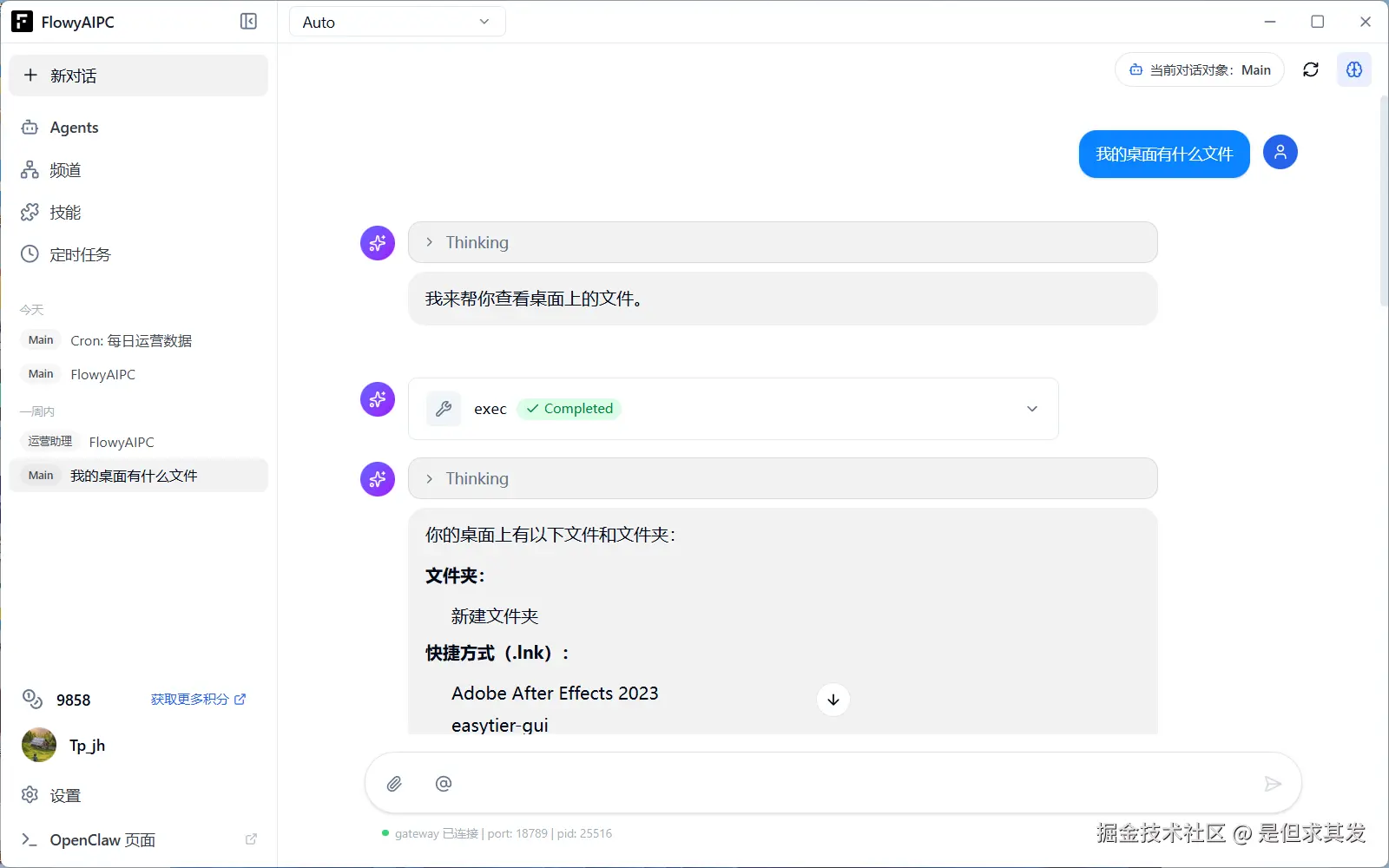1389x868 pixels.
Task: Click the brain icon near top right
Action: [1354, 69]
